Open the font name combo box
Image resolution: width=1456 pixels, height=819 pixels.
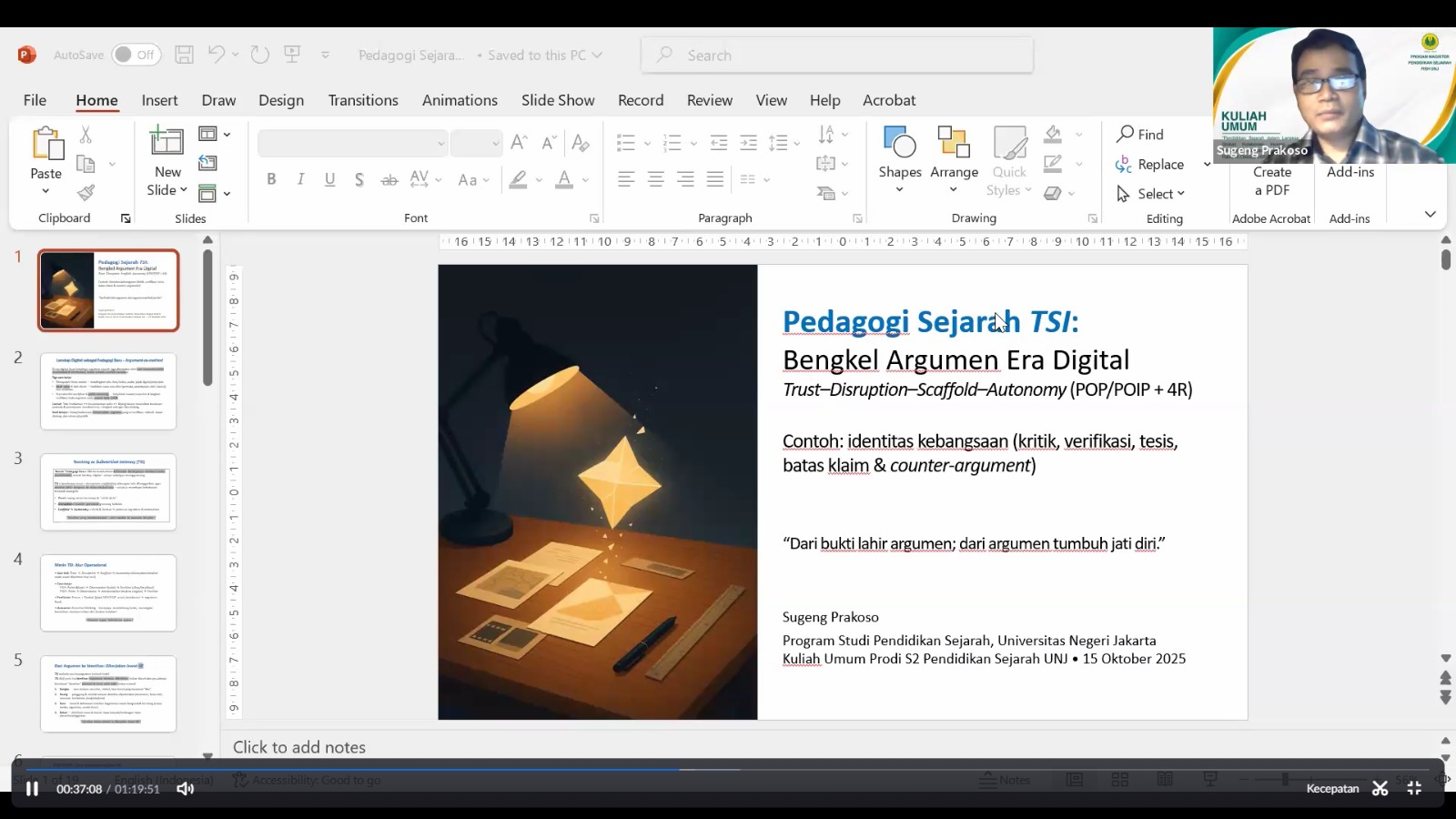352,143
